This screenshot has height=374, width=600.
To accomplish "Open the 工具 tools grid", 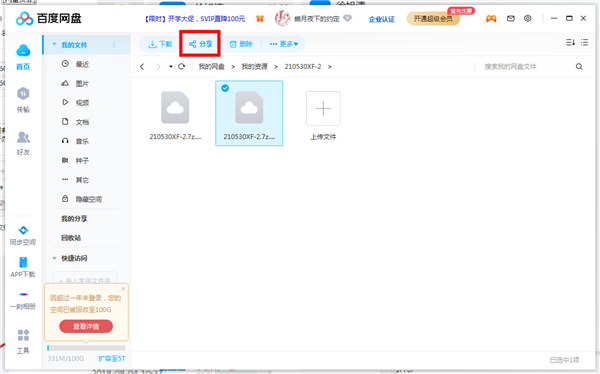I will [x=23, y=341].
